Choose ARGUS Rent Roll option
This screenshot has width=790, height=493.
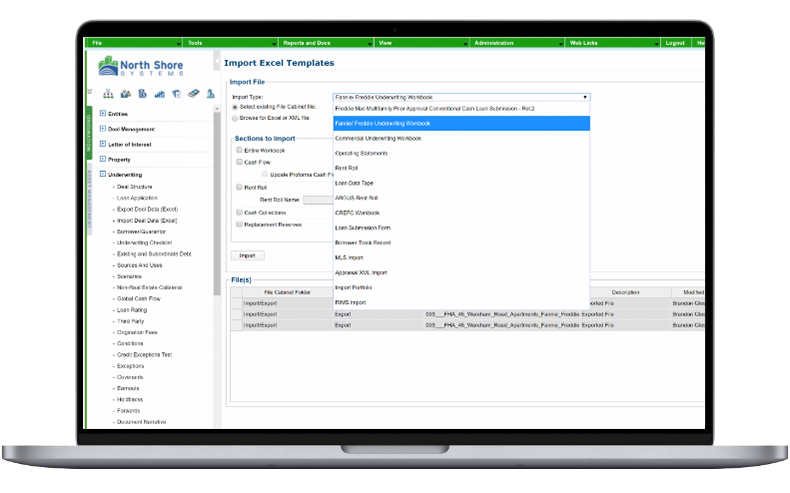point(462,198)
